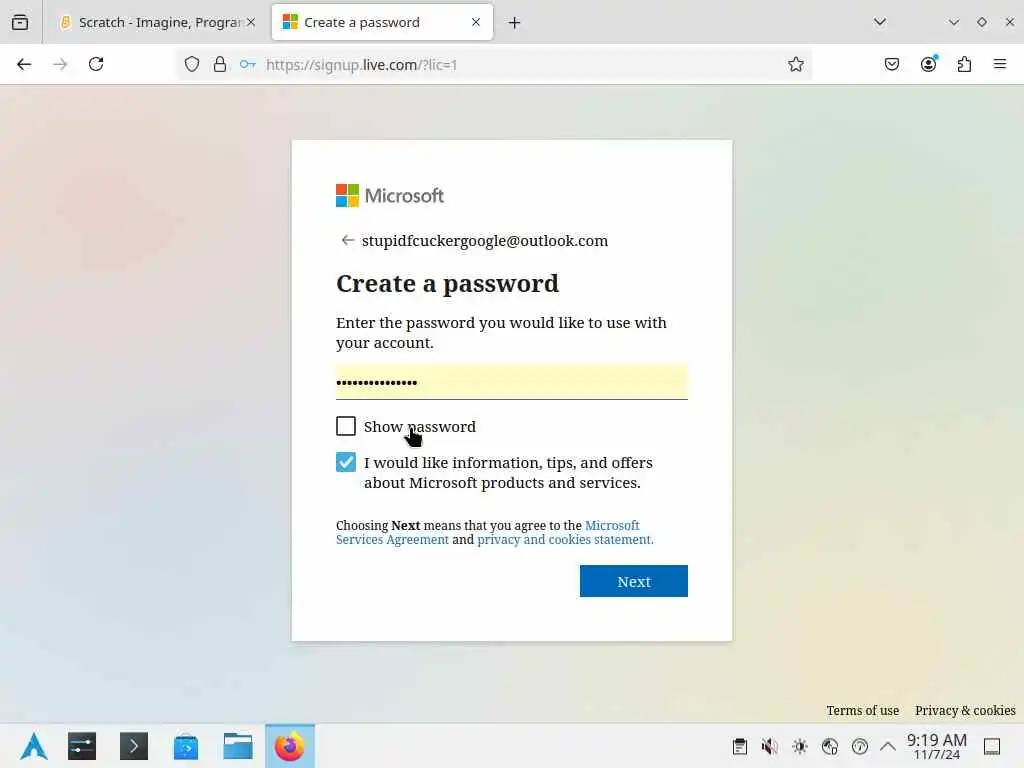Open the extensions puzzle icon
The height and width of the screenshot is (768, 1024).
click(x=965, y=64)
